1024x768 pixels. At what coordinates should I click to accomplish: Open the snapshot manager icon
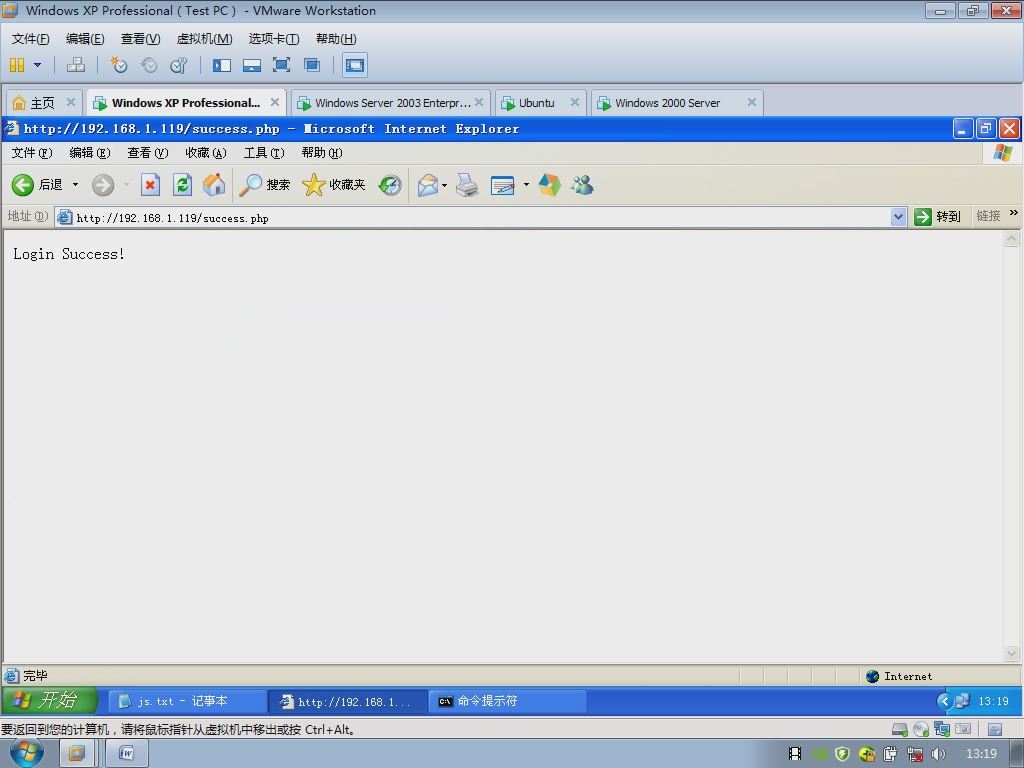(x=179, y=65)
